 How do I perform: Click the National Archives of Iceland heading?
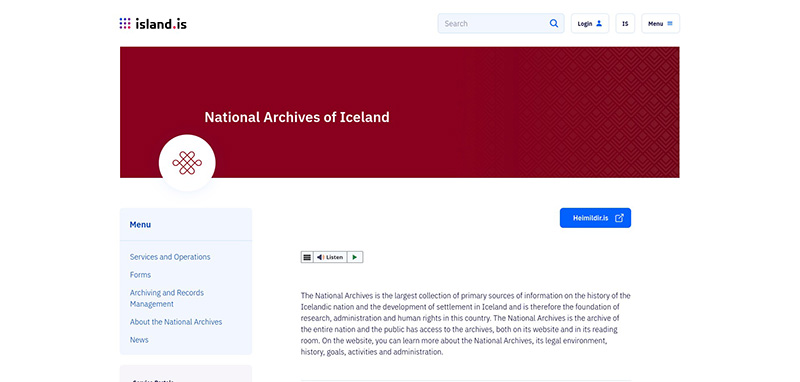pyautogui.click(x=297, y=117)
